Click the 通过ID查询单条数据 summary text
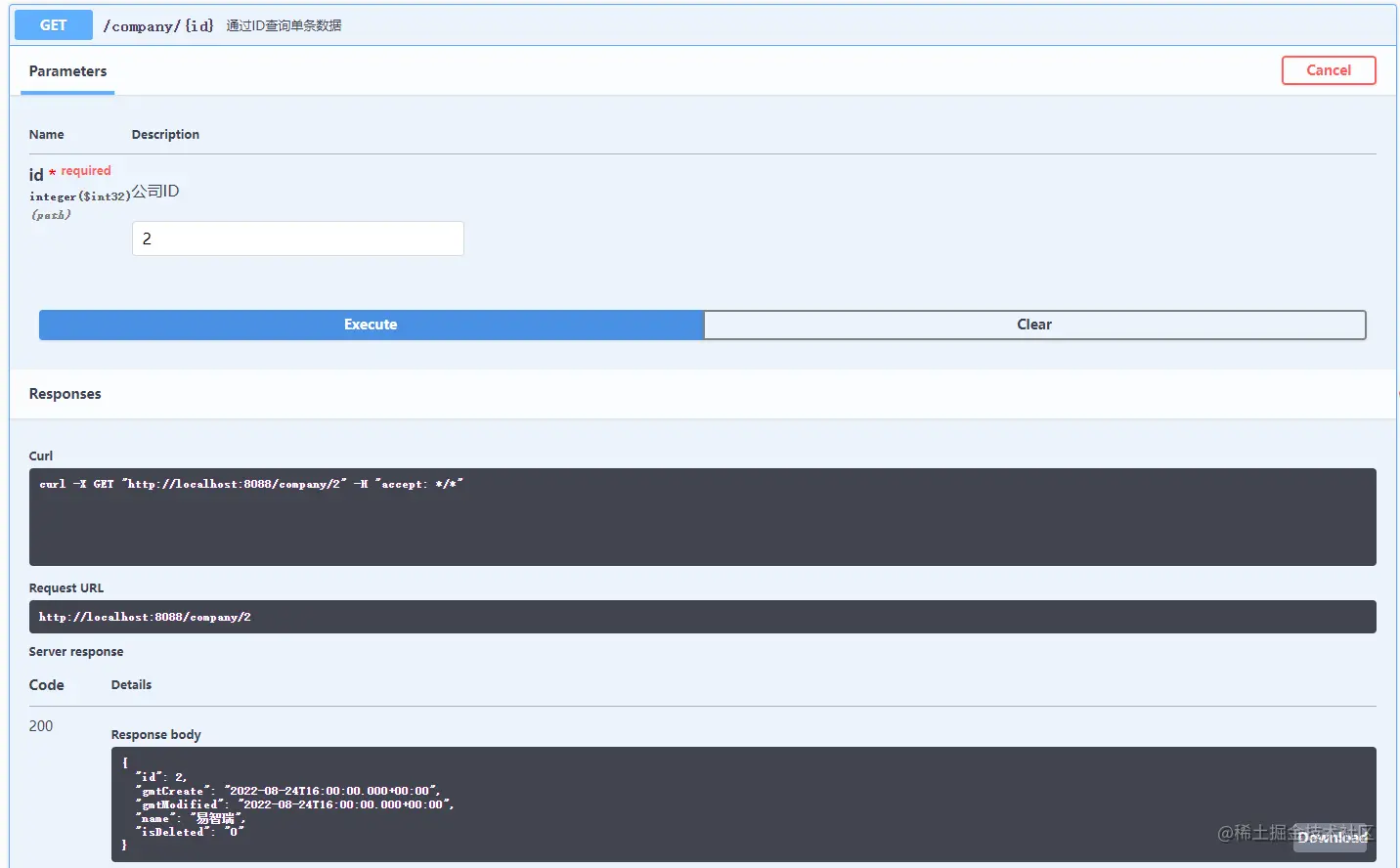 click(x=284, y=25)
